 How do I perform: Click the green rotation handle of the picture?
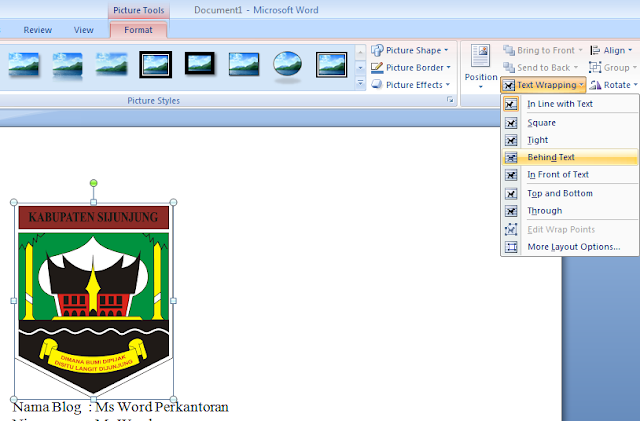point(93,183)
